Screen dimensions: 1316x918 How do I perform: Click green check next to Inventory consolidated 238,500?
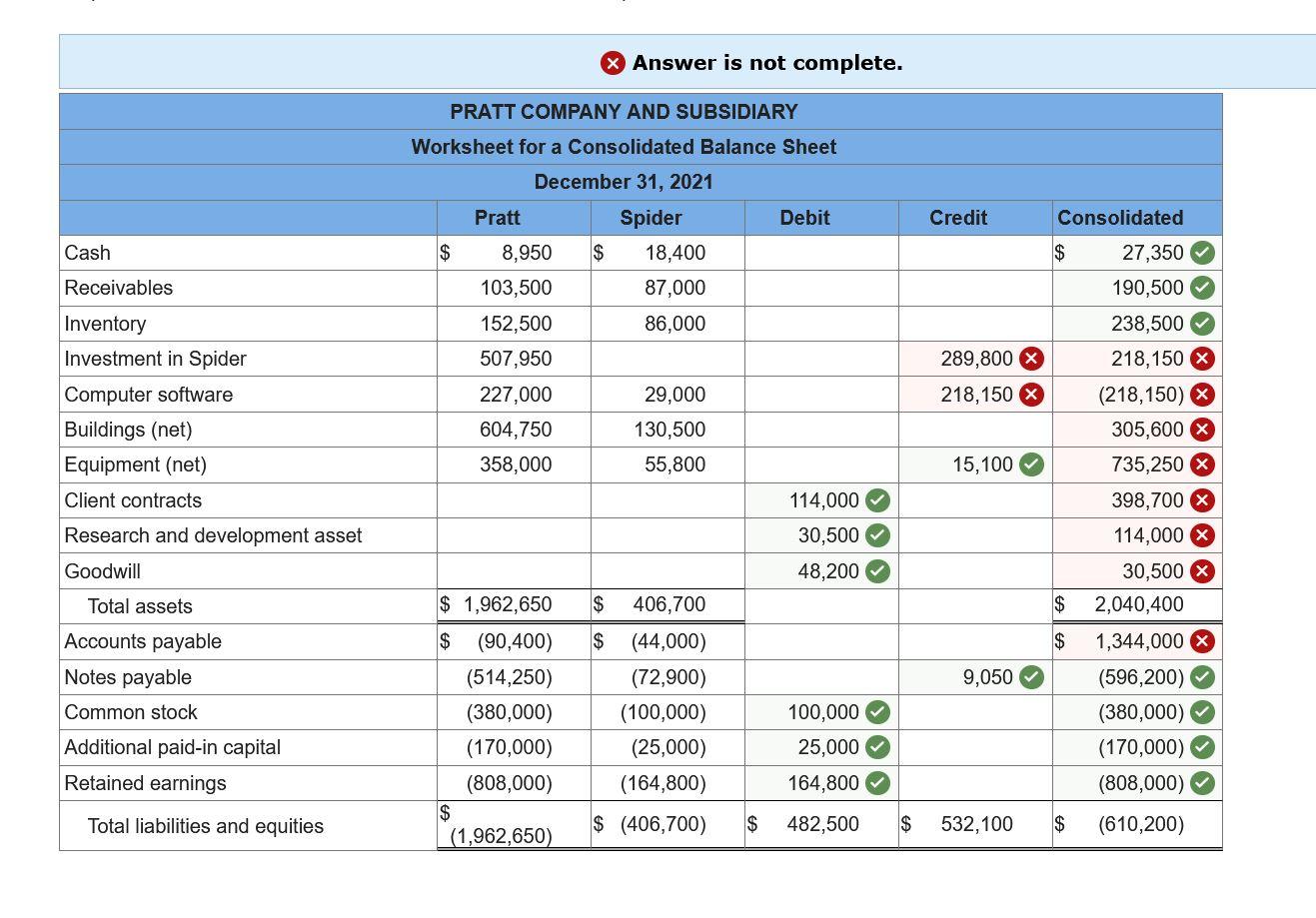point(1203,324)
